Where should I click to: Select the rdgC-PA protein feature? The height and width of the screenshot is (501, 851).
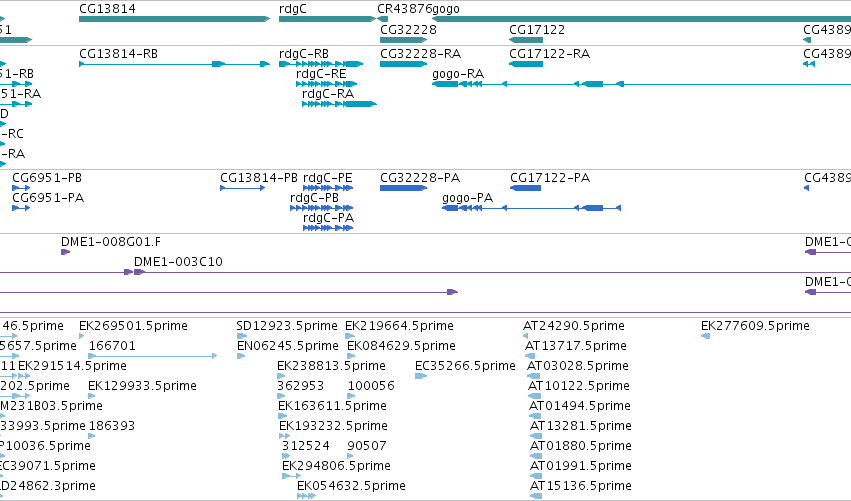coord(328,228)
